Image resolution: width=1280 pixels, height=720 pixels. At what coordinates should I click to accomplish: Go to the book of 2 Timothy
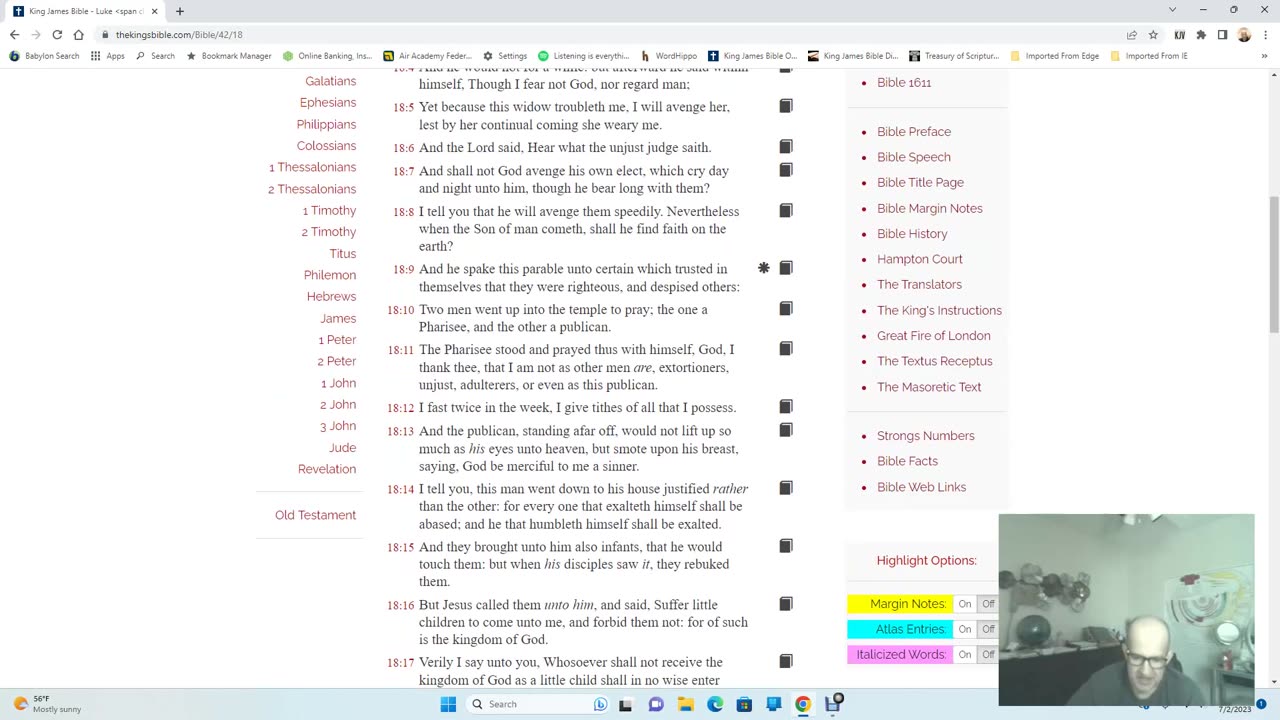click(329, 232)
